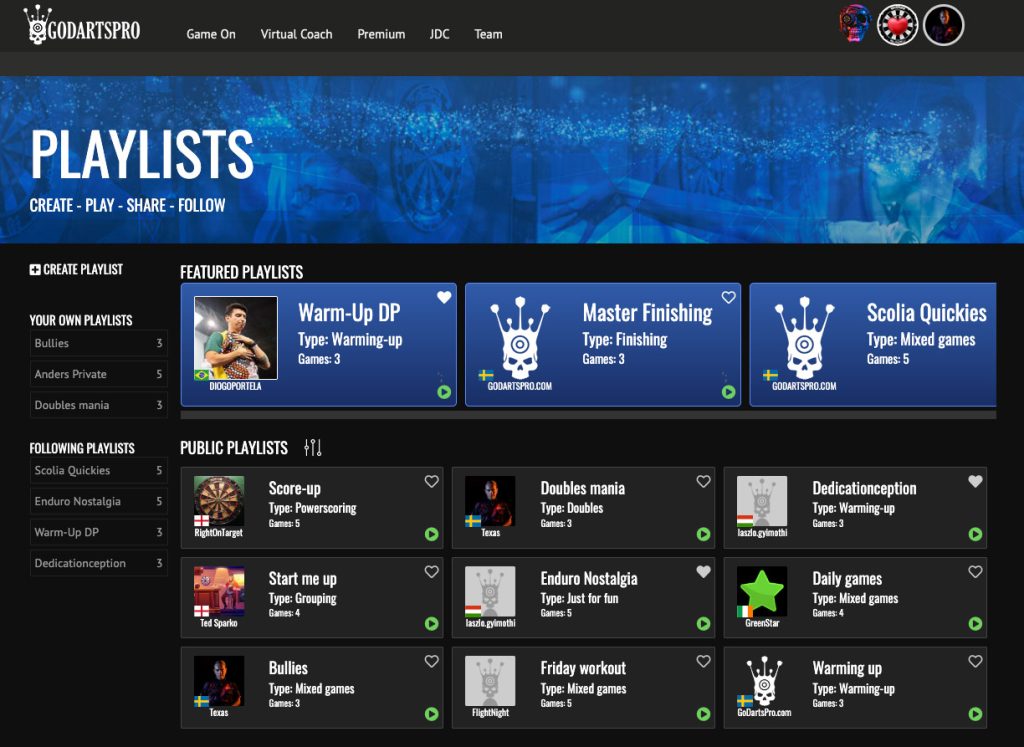Click the Master Finishing title
Viewport: 1024px width, 747px height.
647,313
